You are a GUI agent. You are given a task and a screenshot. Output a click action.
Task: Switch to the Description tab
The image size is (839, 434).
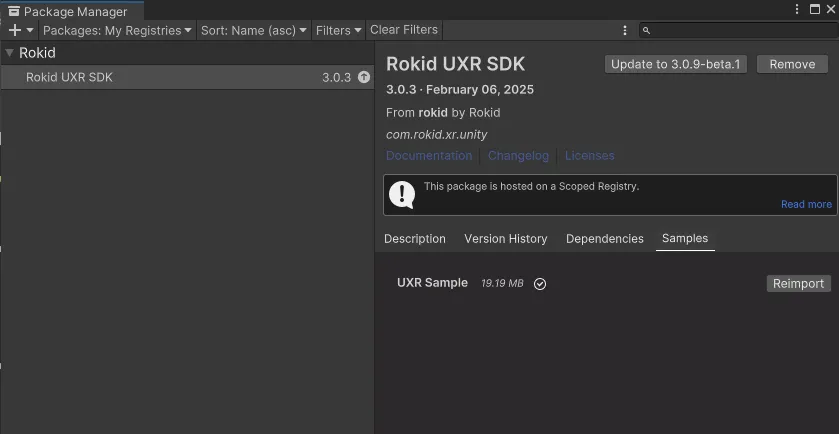click(x=415, y=239)
